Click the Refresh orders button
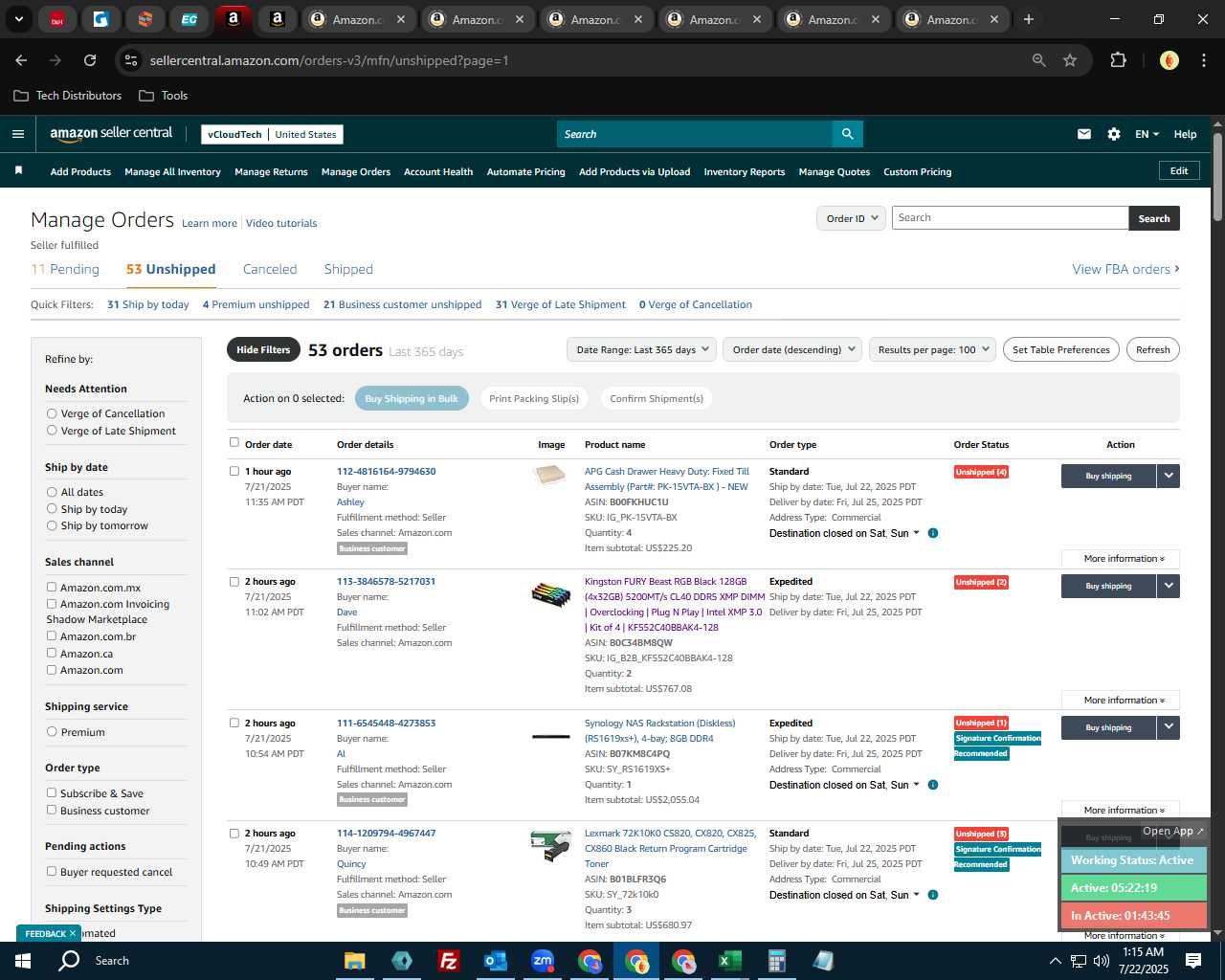This screenshot has width=1225, height=980. pyautogui.click(x=1153, y=349)
